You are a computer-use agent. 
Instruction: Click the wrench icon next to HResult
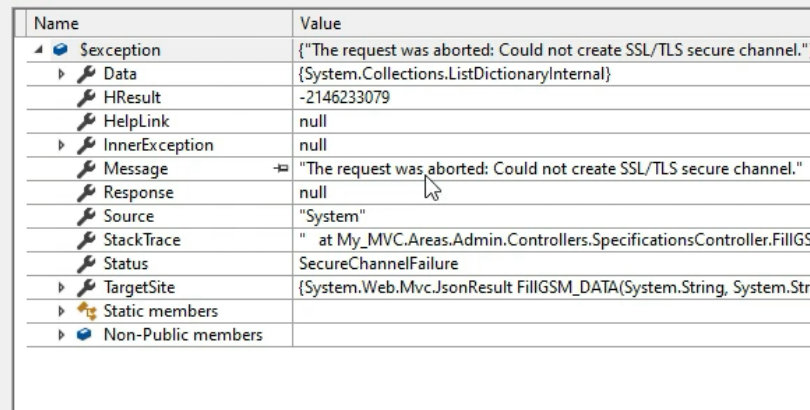86,98
